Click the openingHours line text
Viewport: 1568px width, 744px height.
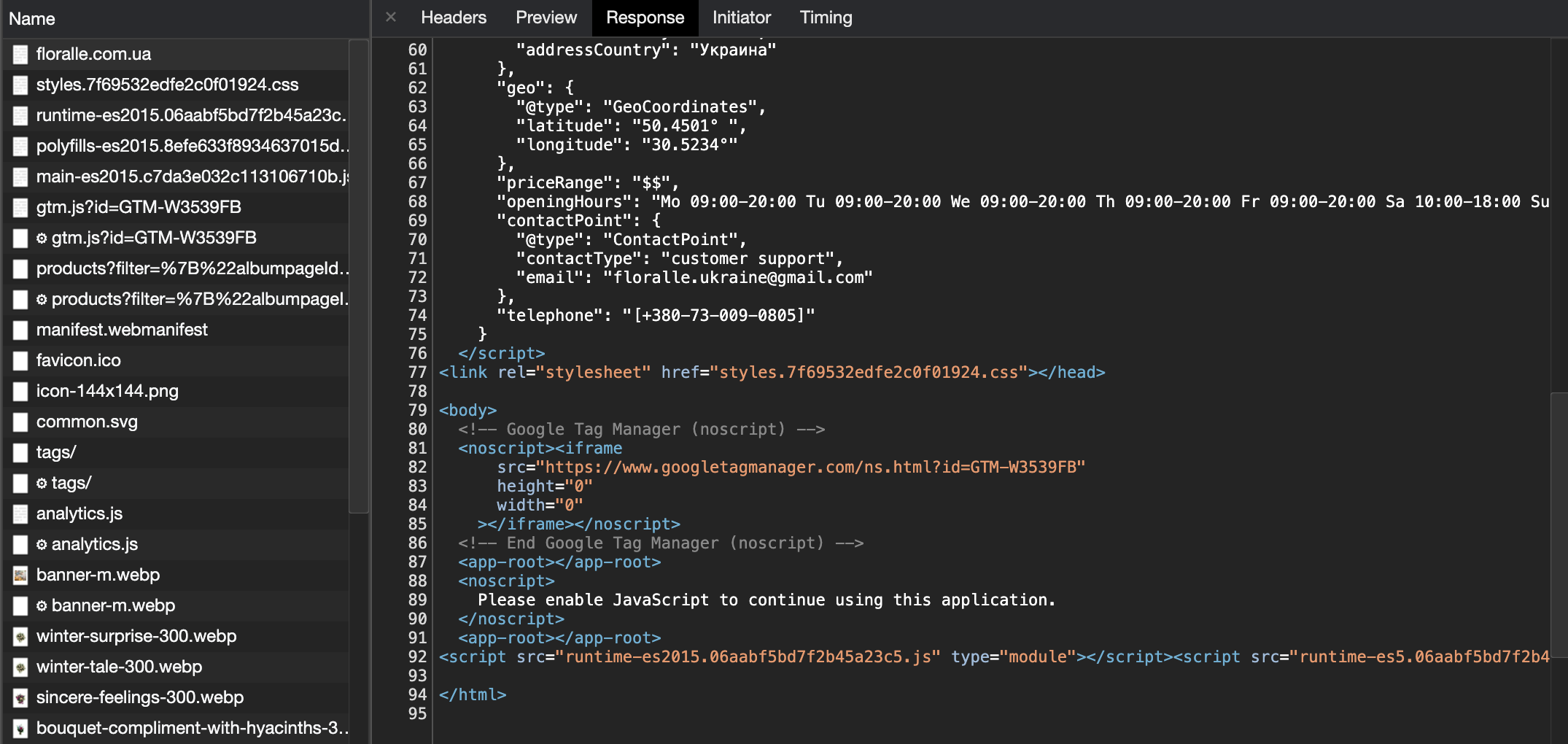pyautogui.click(x=1023, y=202)
